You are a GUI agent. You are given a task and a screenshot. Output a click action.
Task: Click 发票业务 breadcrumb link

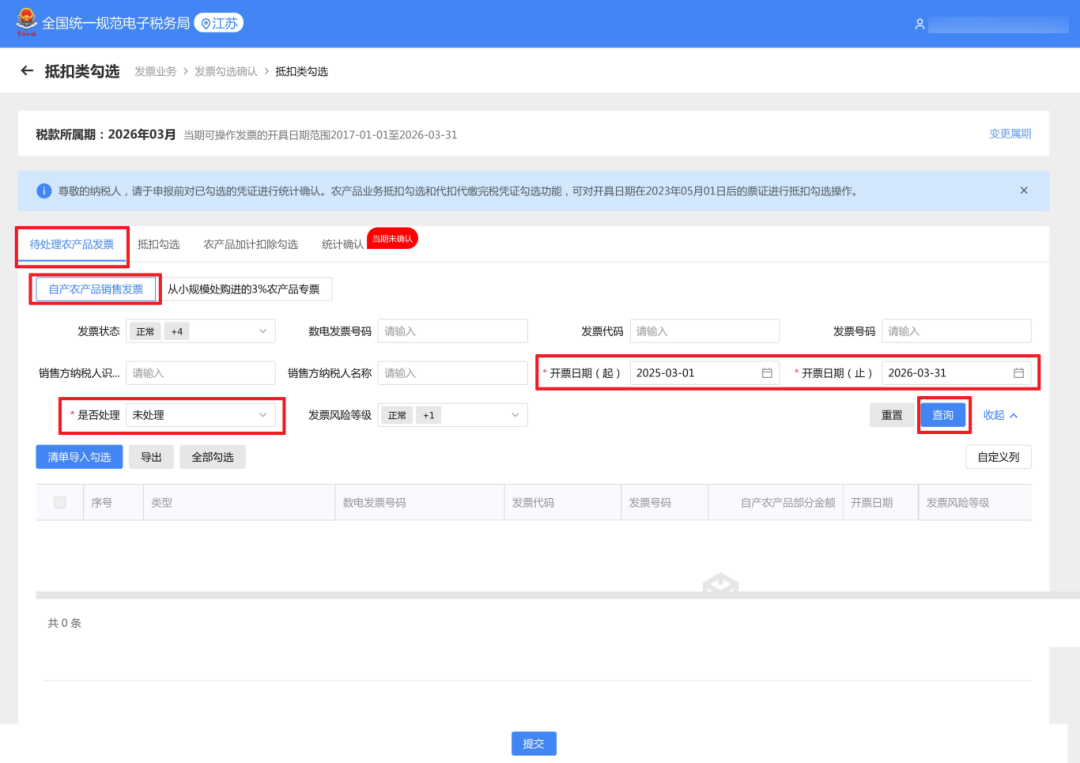[156, 72]
